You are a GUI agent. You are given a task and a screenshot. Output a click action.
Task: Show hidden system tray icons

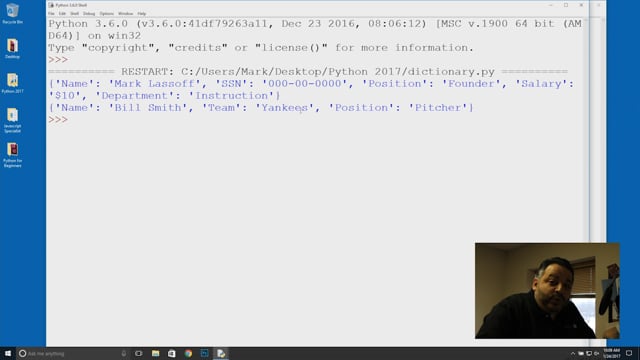point(573,353)
